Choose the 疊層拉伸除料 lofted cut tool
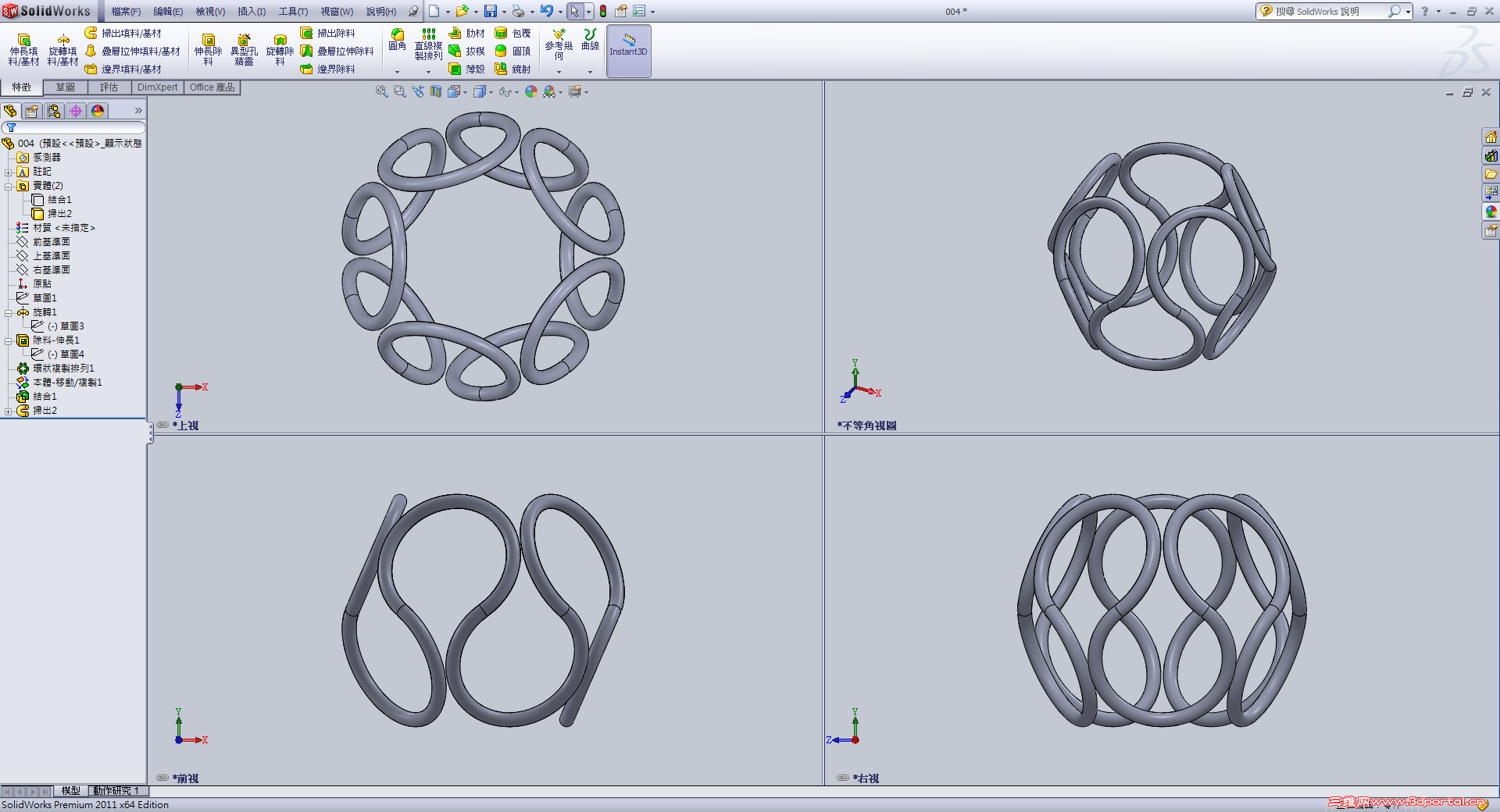Screen dimensions: 1500x812 coord(337,51)
